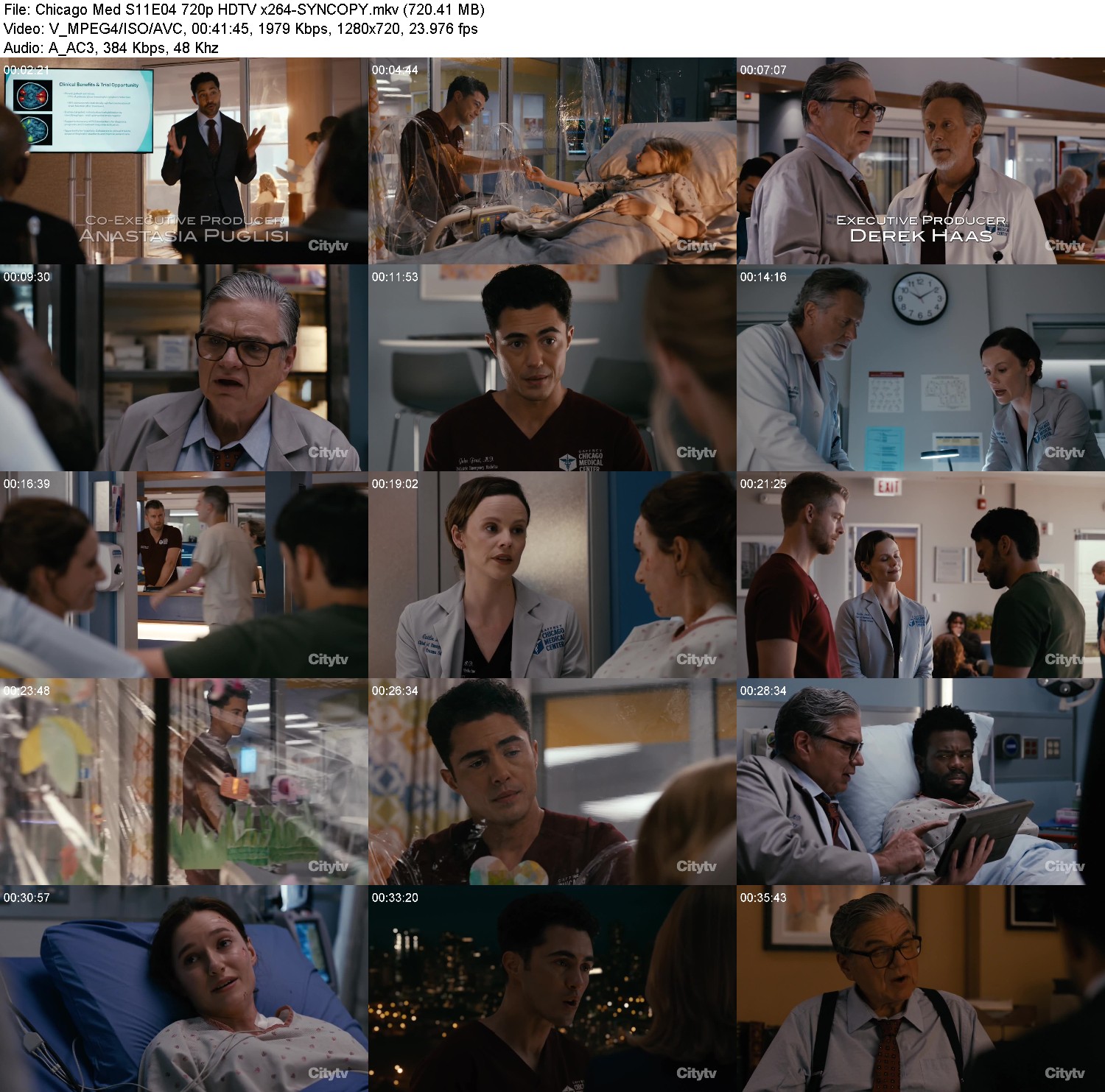Click the 'Executive Producer' caption
The width and height of the screenshot is (1105, 1092).
(921, 220)
